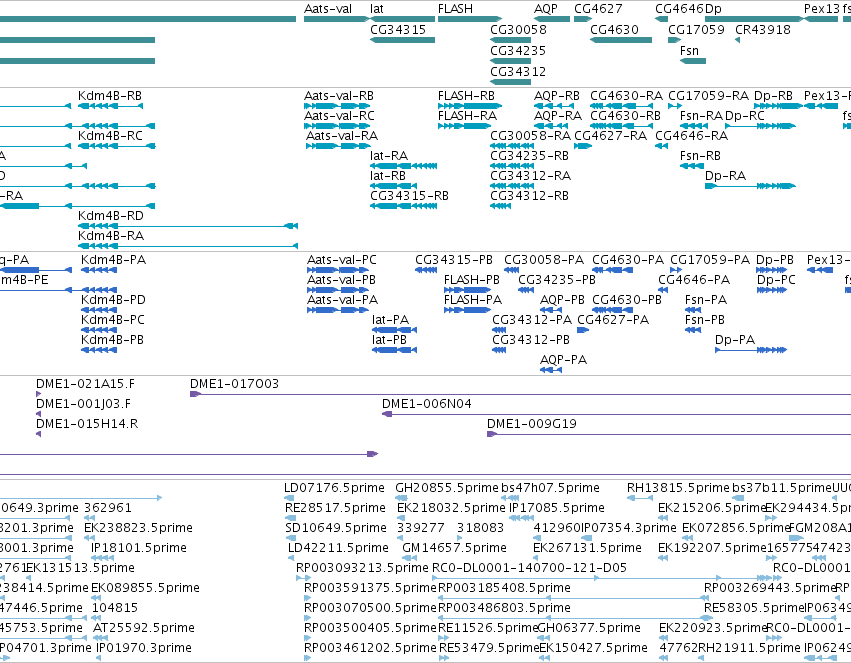
Task: Select the Dp-RA transcript label
Action: (725, 176)
